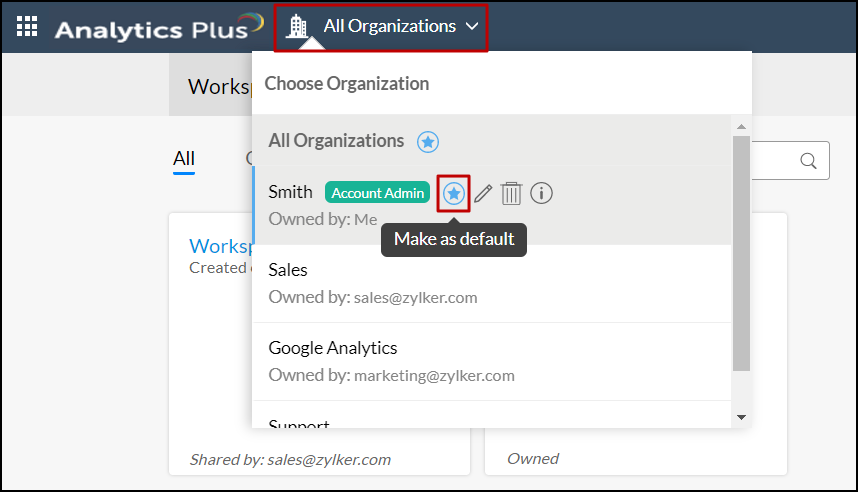
Task: Click the edit pencil icon for Smith
Action: (483, 193)
